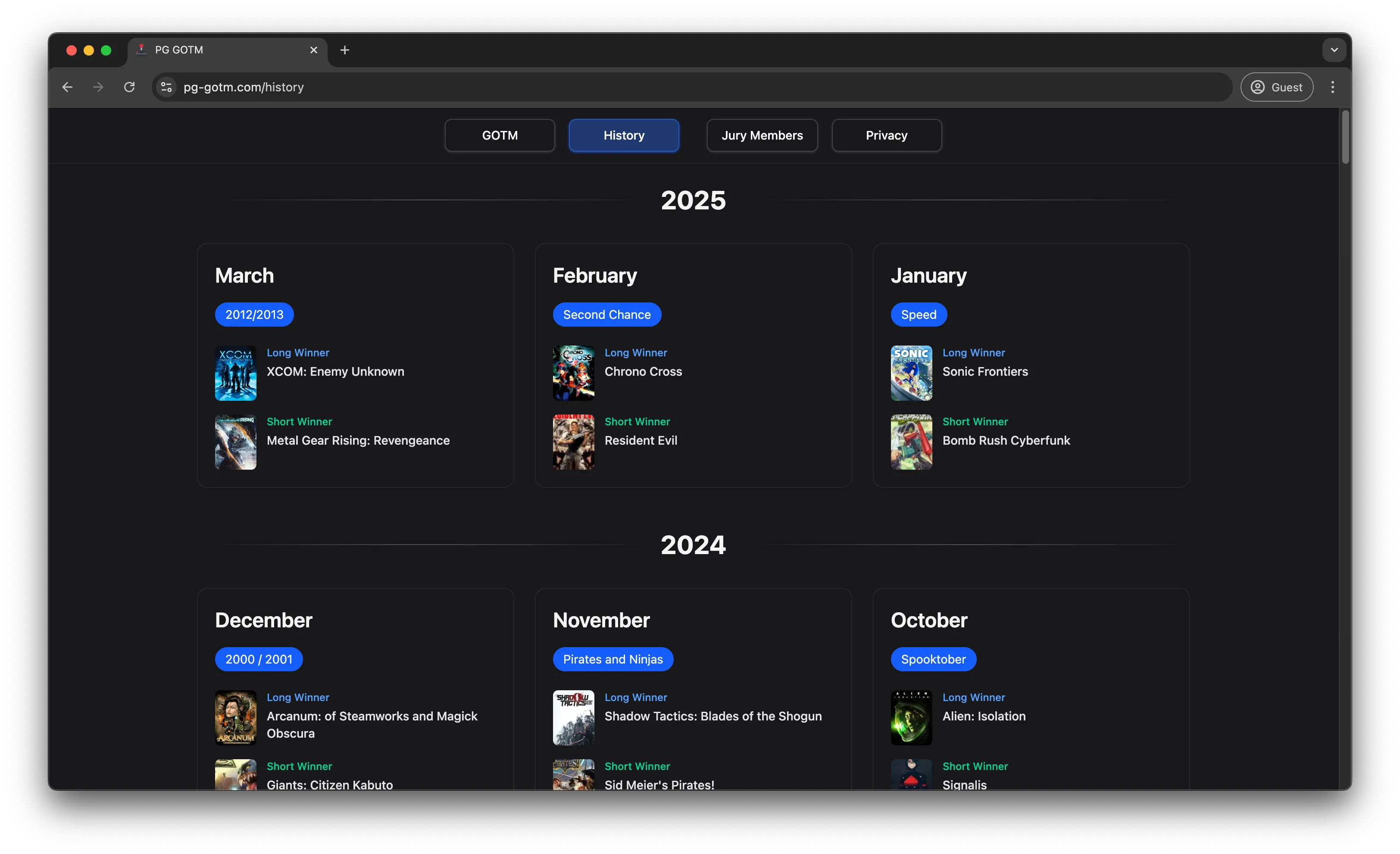Image resolution: width=1400 pixels, height=854 pixels.
Task: Expand the tab search chevron
Action: coord(1334,50)
